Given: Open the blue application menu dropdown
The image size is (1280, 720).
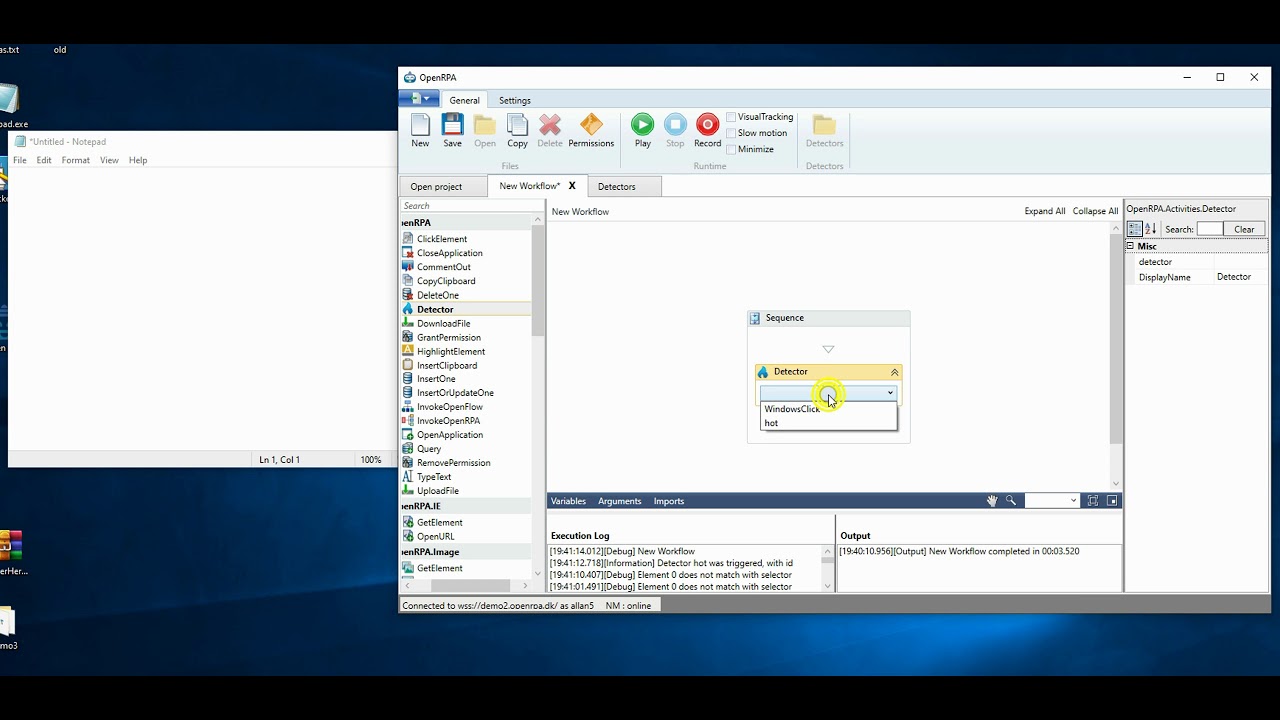Looking at the screenshot, I should tap(419, 99).
